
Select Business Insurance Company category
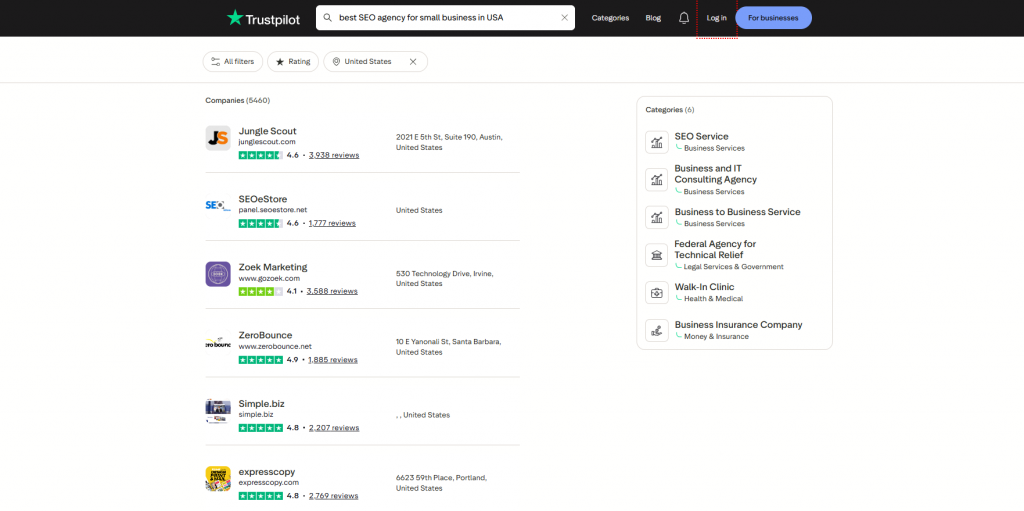[739, 325]
